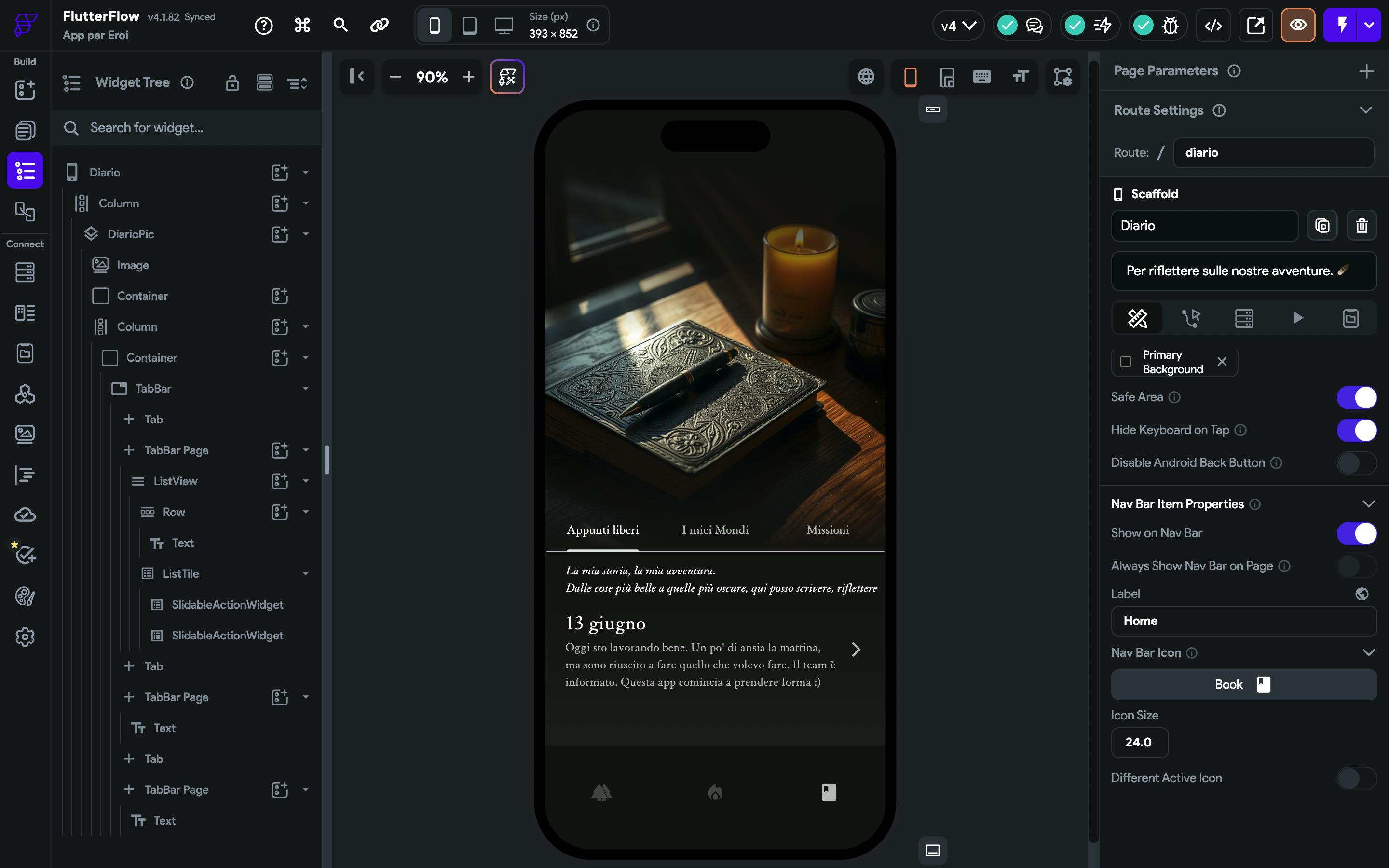
Task: Collapse the TabBar tree node
Action: point(305,389)
